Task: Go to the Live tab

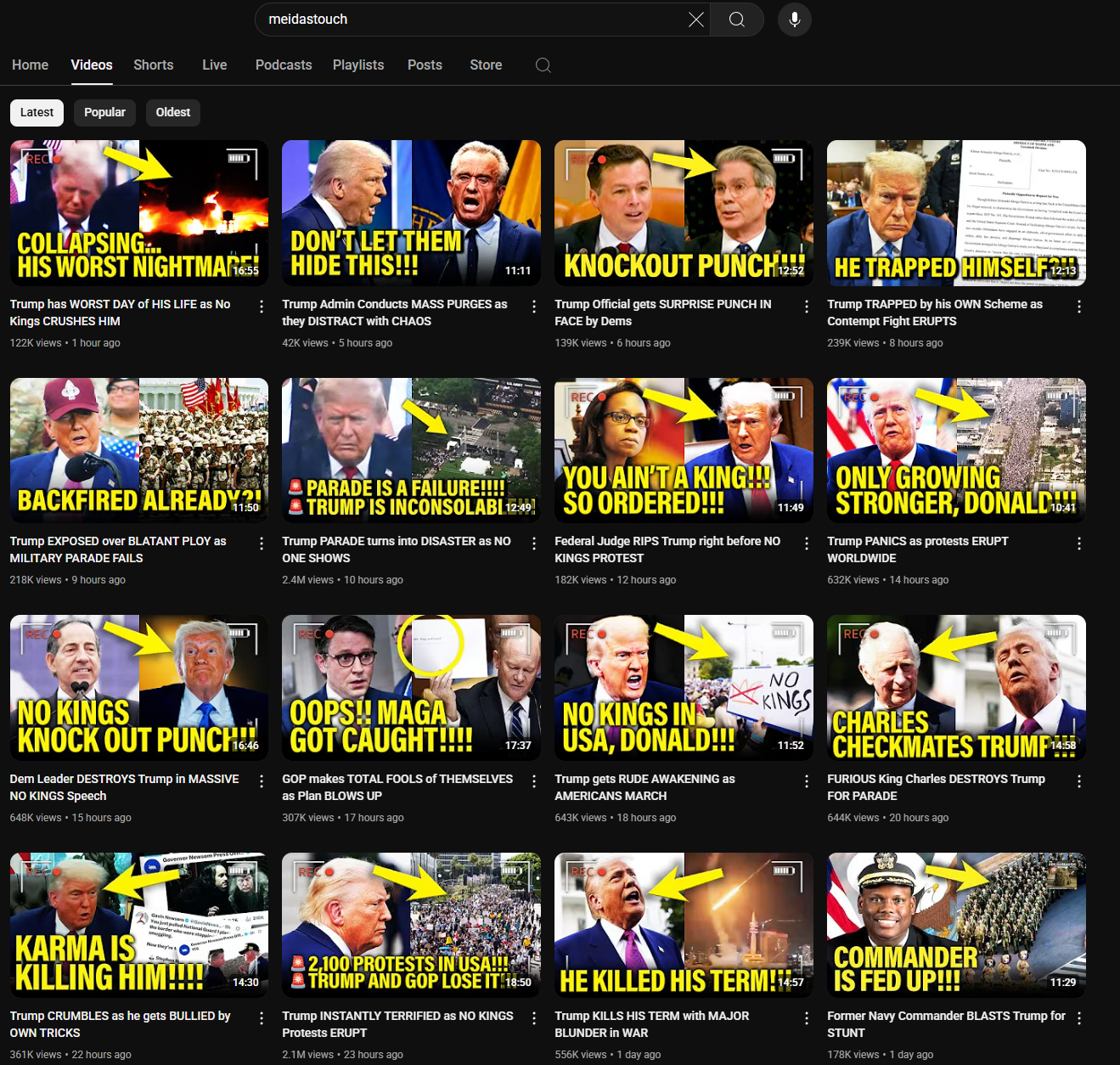Action: [215, 65]
